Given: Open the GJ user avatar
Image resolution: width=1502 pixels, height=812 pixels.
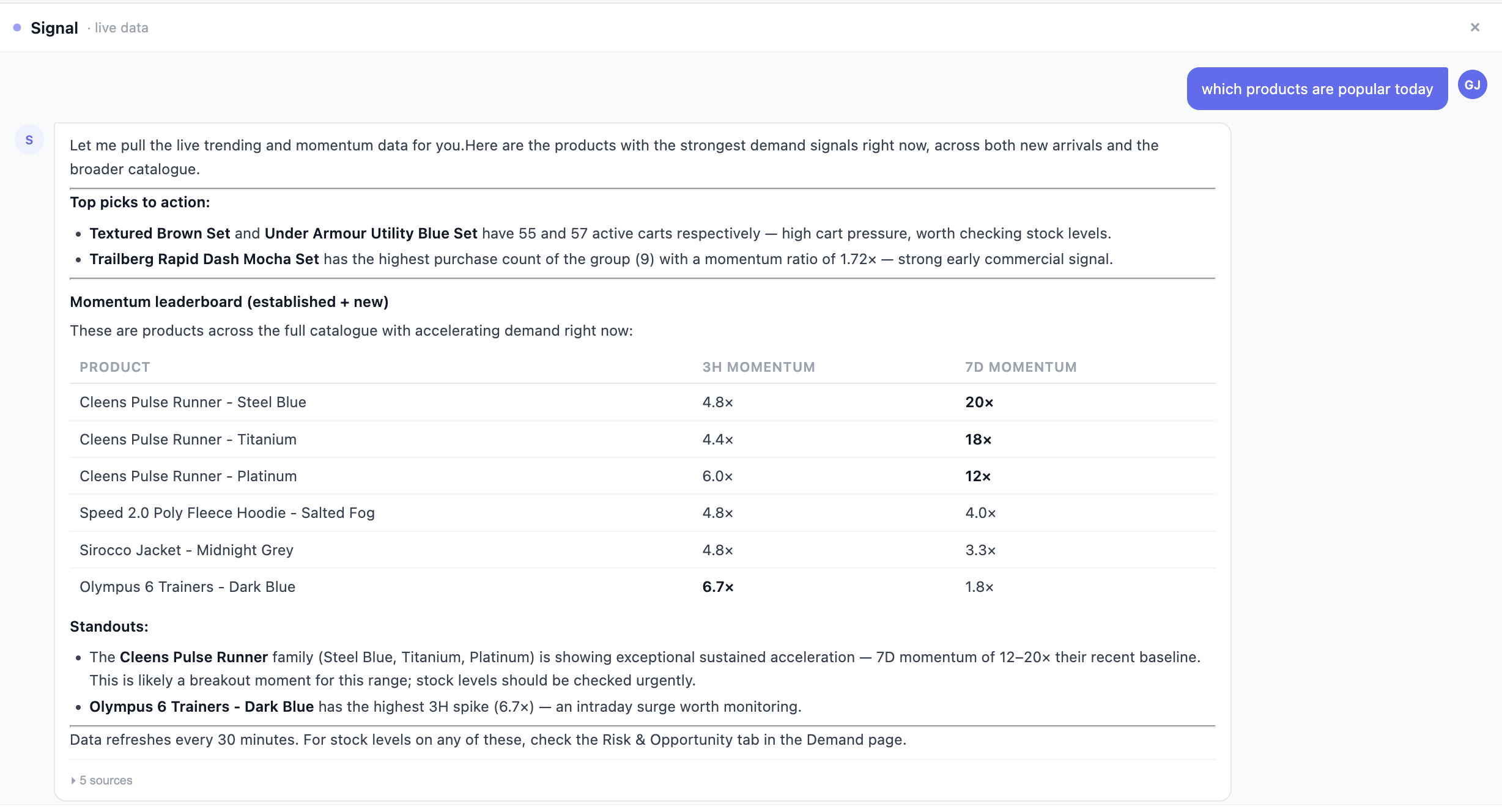Looking at the screenshot, I should tap(1473, 85).
